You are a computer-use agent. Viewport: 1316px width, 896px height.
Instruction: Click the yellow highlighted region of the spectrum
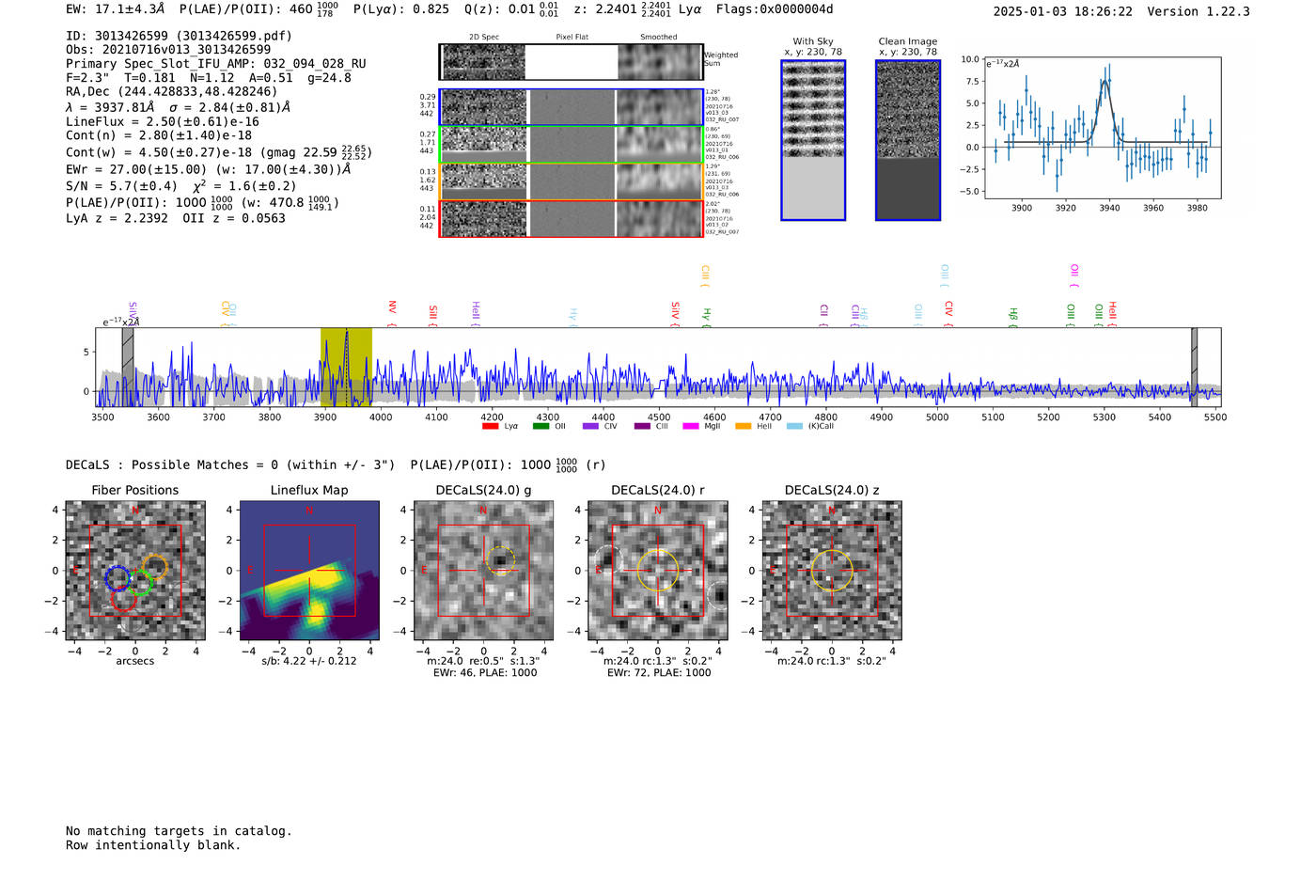(346, 367)
